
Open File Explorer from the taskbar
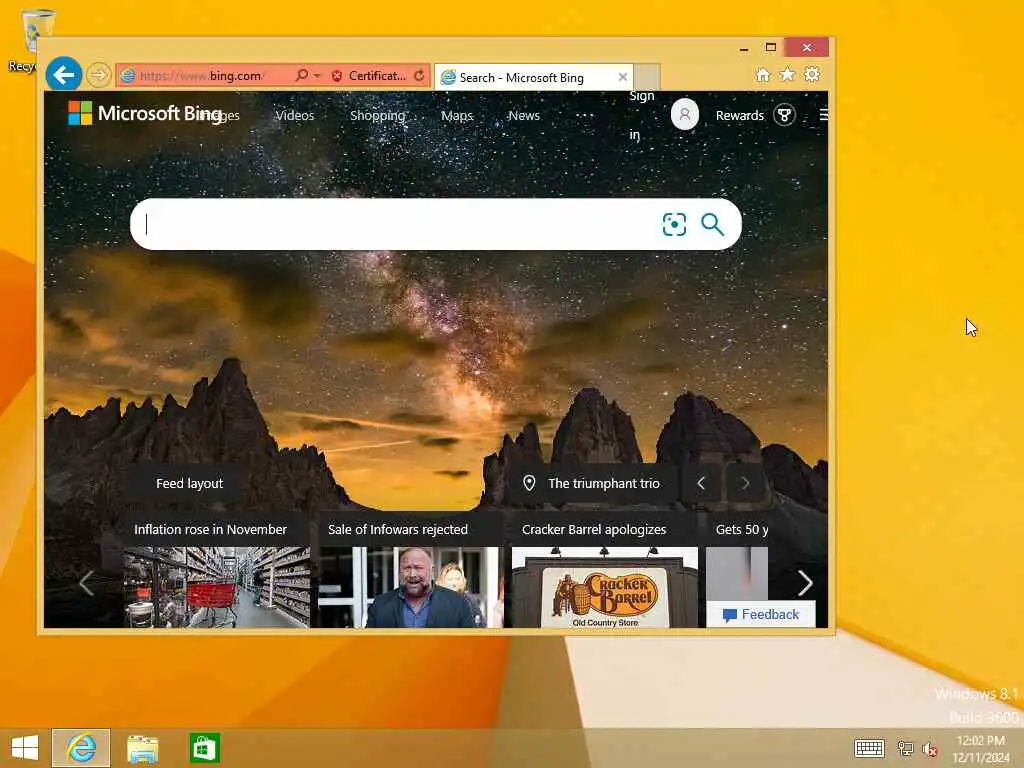click(142, 748)
